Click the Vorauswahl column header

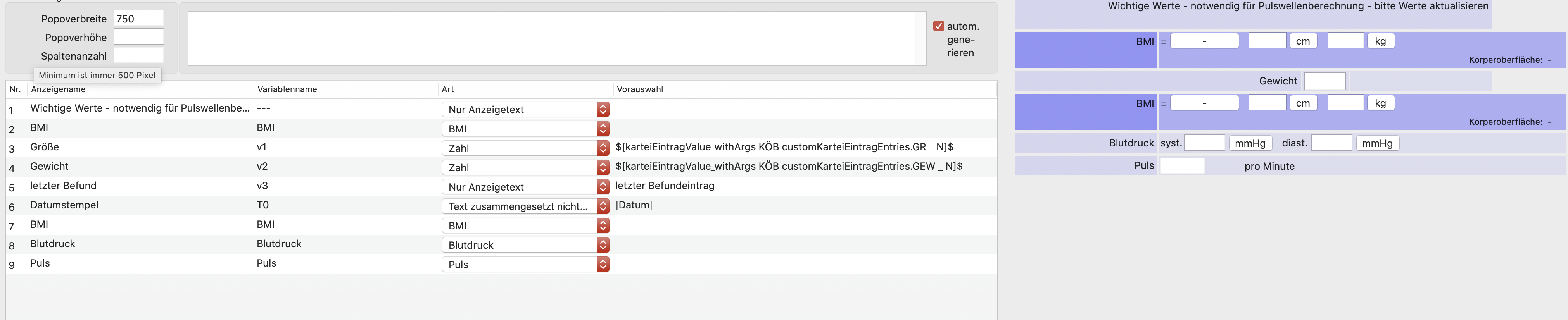804,89
